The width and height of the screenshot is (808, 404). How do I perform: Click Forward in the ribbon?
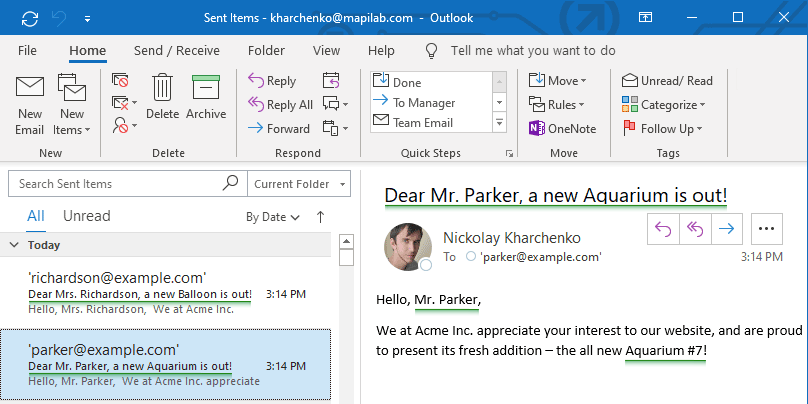[279, 128]
